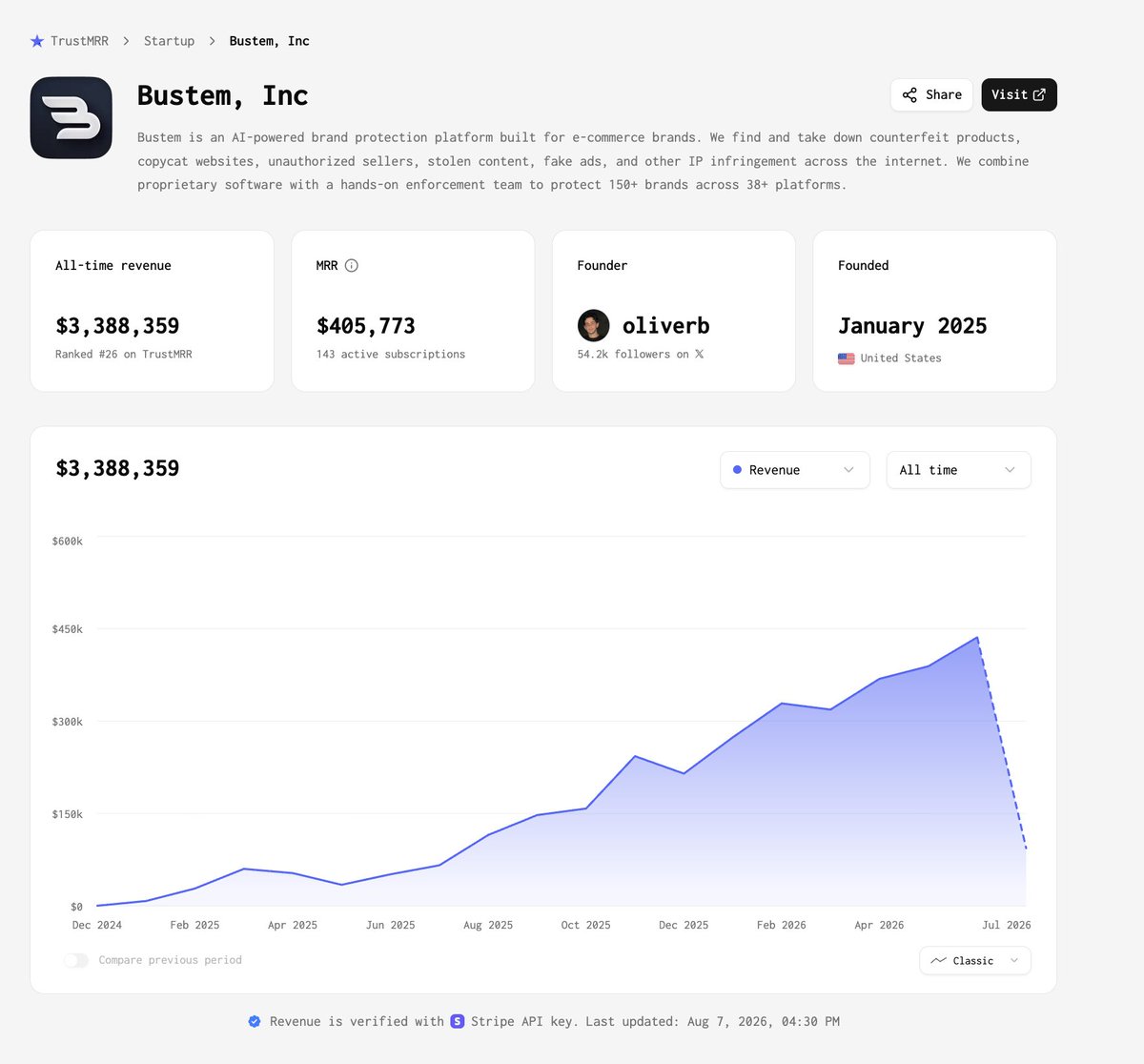Click the $405,773 MRR value

(366, 326)
